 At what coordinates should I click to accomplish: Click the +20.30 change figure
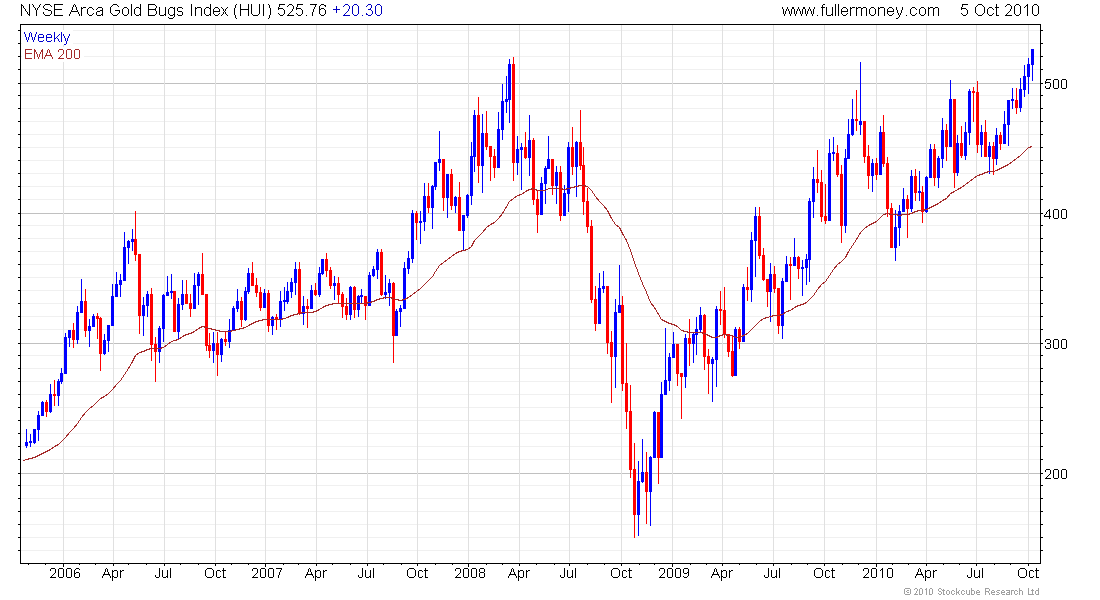tap(357, 11)
